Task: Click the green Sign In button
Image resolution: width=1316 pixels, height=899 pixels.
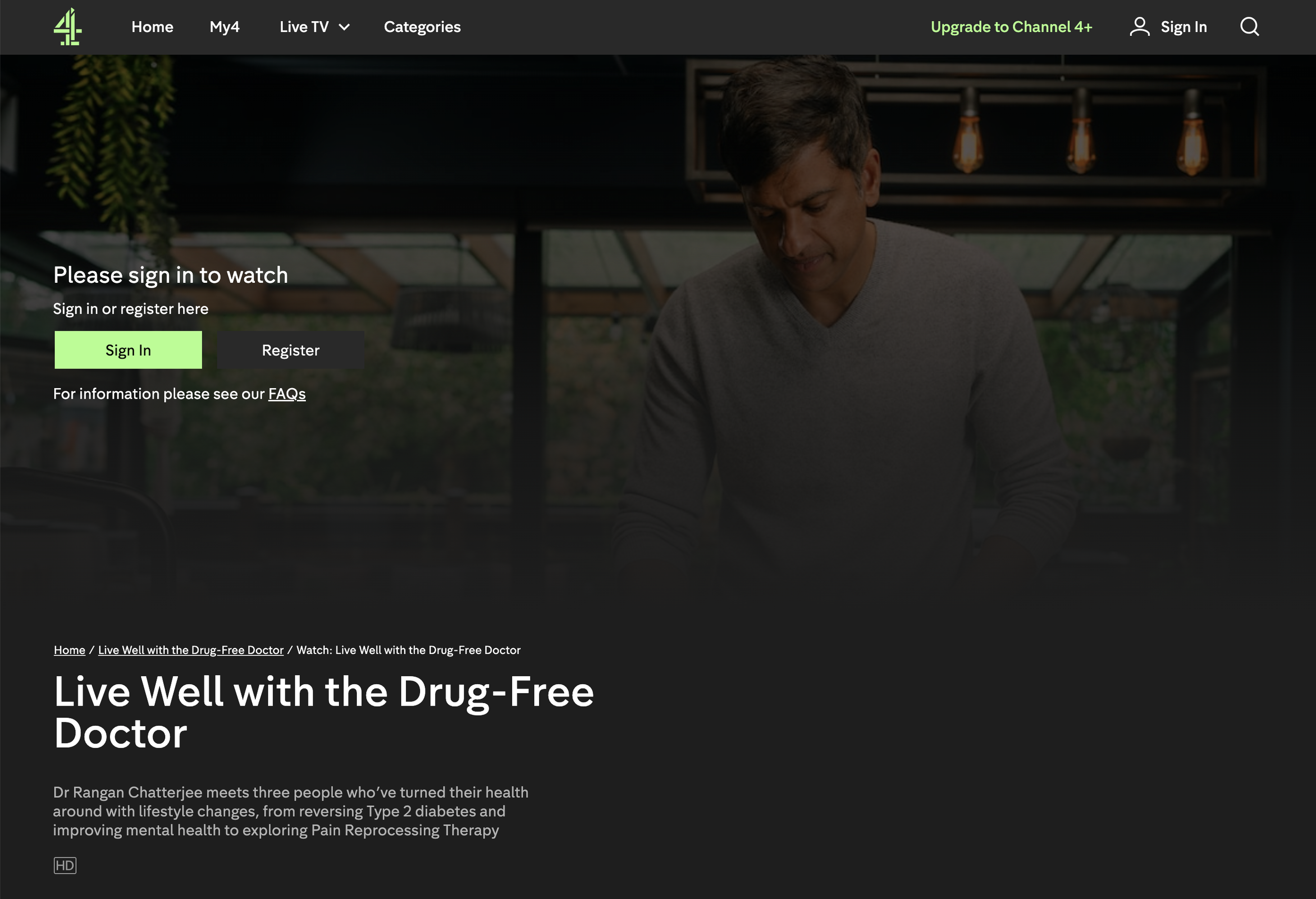Action: click(x=128, y=350)
